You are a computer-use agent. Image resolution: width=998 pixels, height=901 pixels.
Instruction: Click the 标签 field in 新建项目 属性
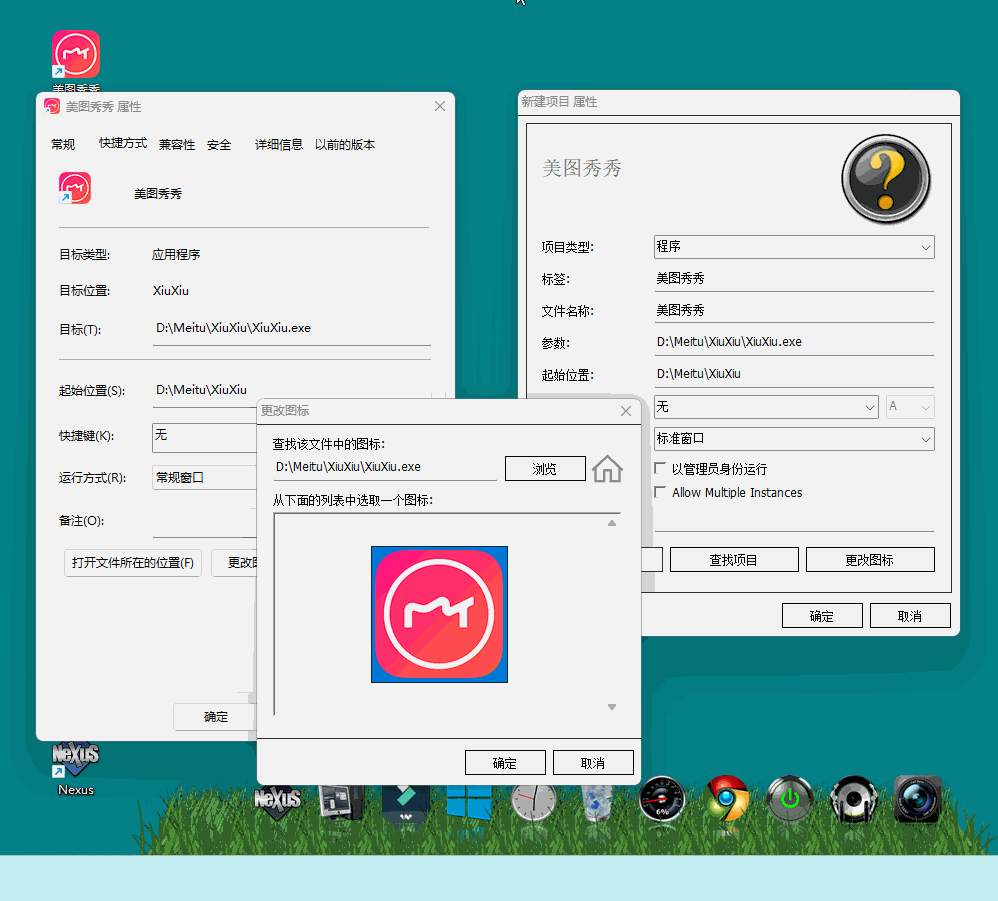coord(794,279)
